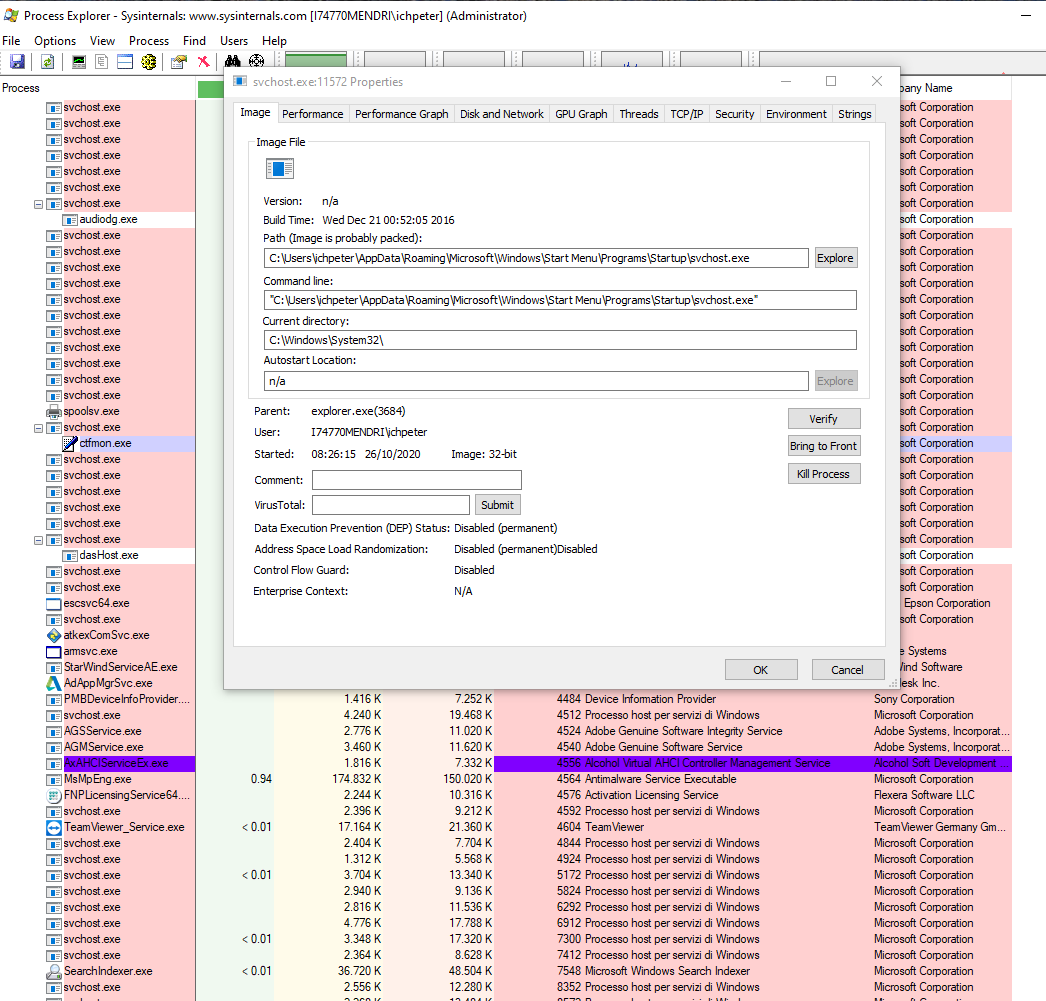Viewport: 1046px width, 1001px height.
Task: Switch to the Threads tab
Action: click(x=638, y=114)
